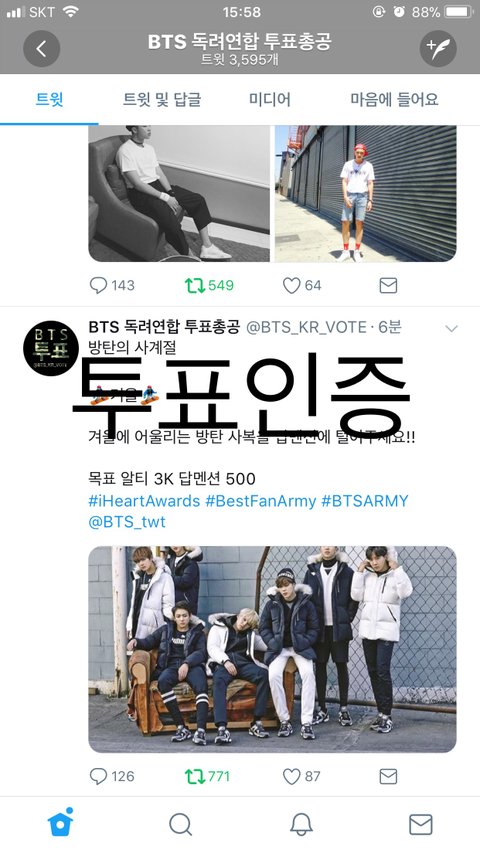View the group winter jackets photo
480x853 pixels.
pos(272,649)
